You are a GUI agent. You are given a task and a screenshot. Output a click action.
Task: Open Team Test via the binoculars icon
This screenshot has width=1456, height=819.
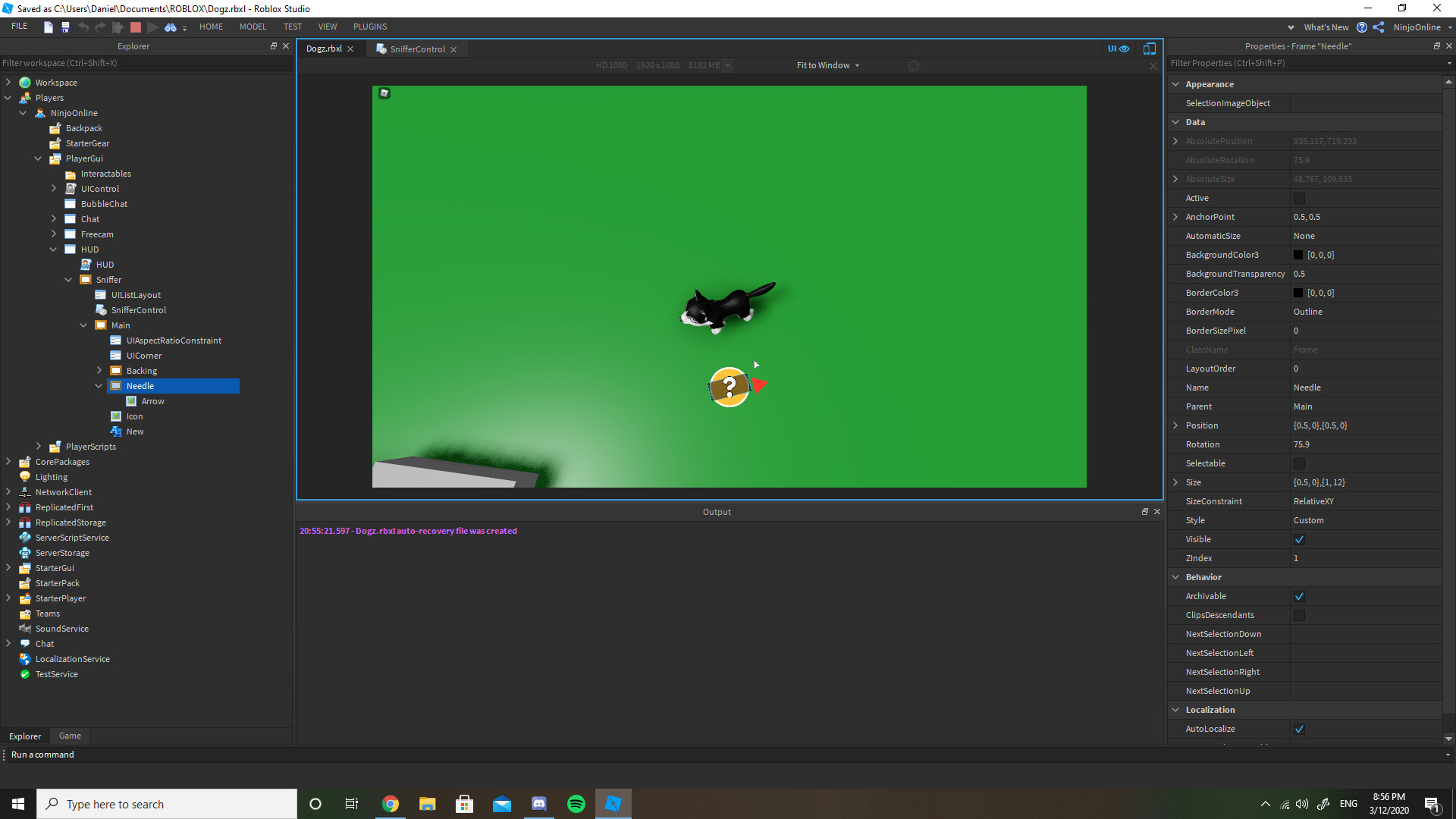pyautogui.click(x=171, y=27)
